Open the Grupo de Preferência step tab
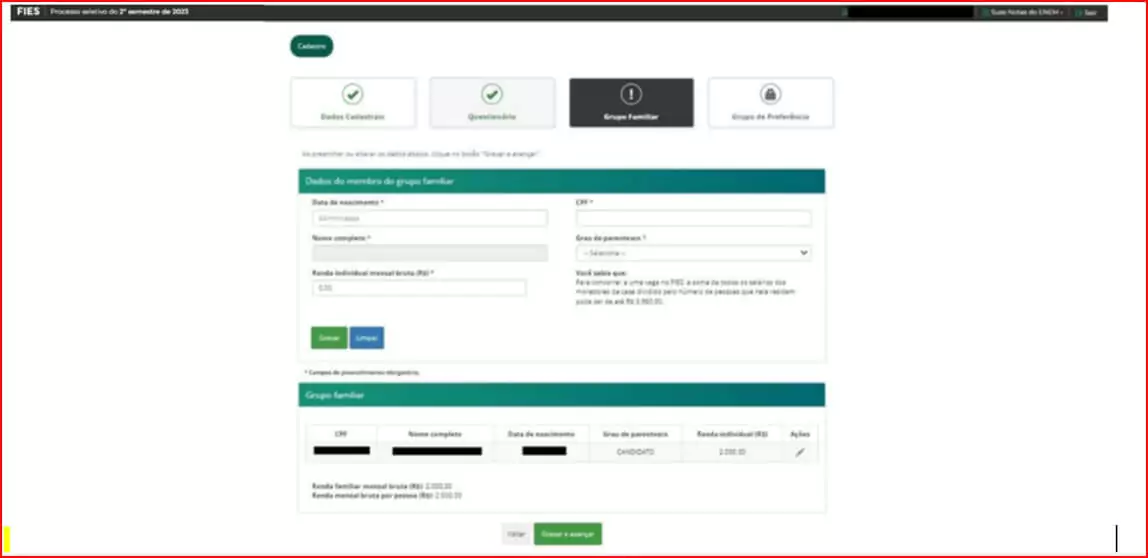 coord(770,103)
